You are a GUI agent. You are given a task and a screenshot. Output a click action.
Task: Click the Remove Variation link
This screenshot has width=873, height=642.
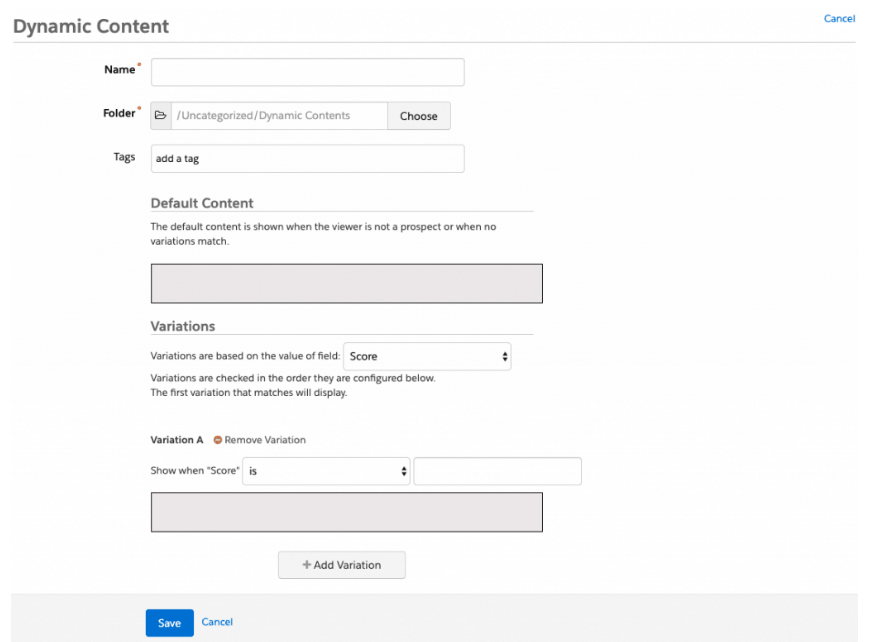coord(265,440)
